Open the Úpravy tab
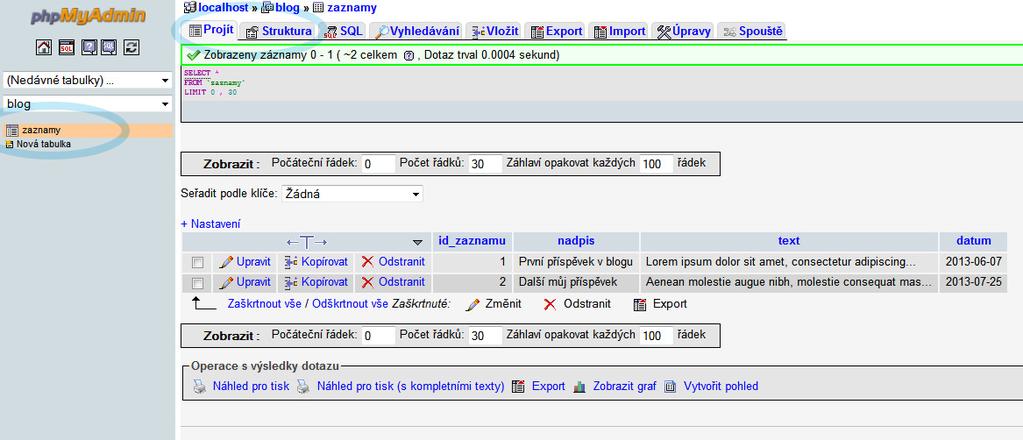 click(x=683, y=31)
